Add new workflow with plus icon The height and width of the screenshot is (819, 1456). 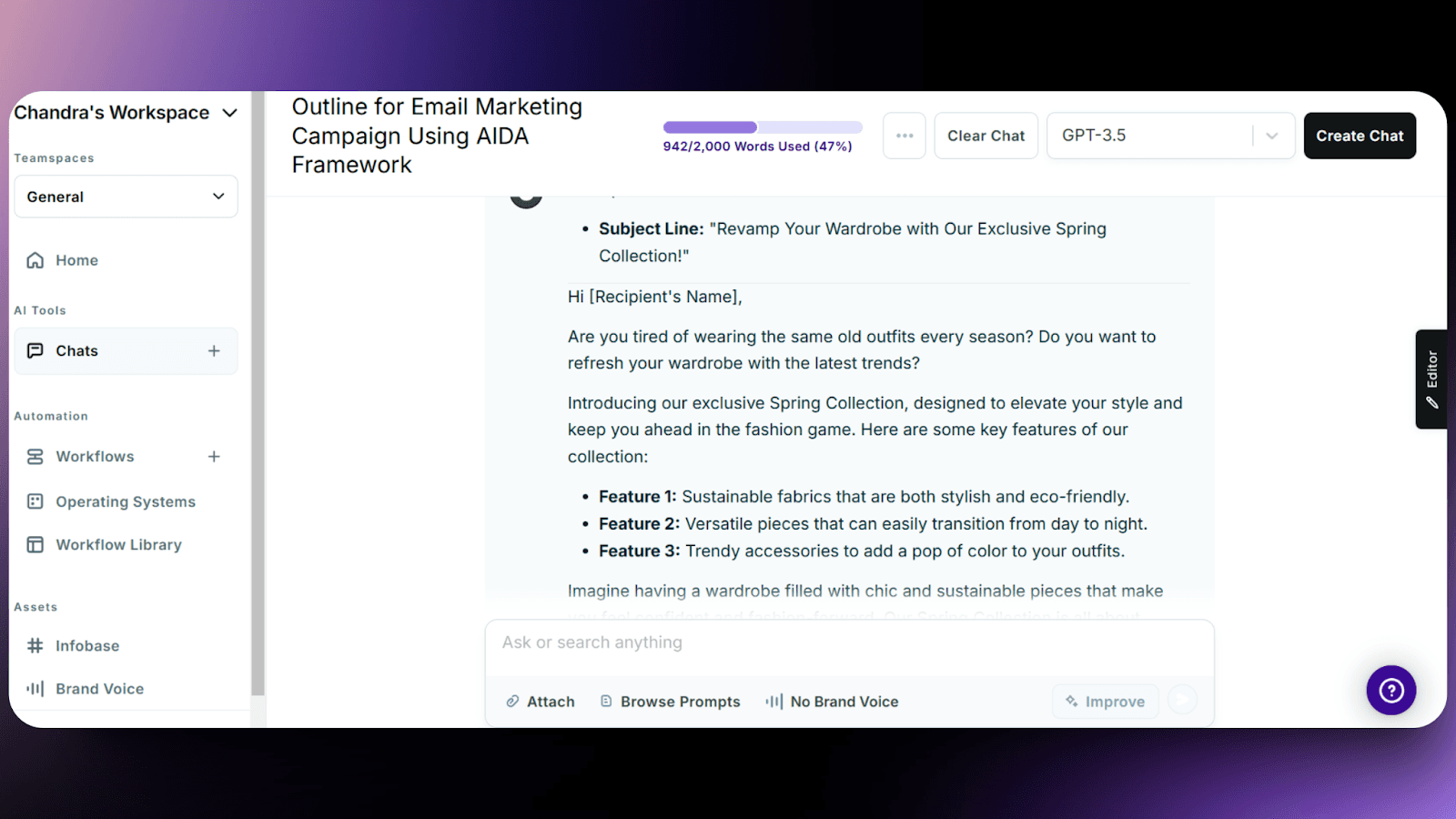click(214, 457)
